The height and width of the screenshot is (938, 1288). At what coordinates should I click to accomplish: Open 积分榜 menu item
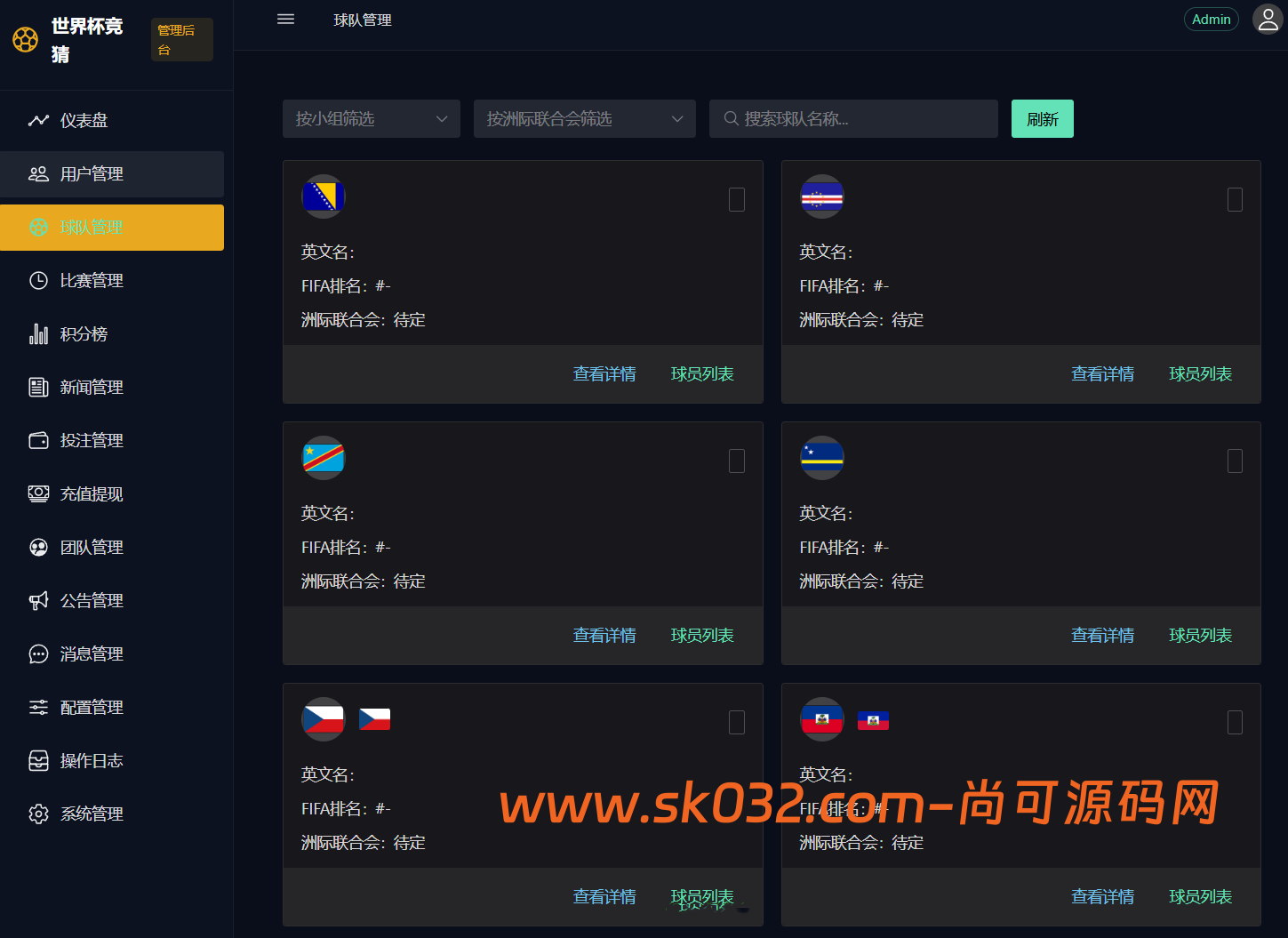112,333
